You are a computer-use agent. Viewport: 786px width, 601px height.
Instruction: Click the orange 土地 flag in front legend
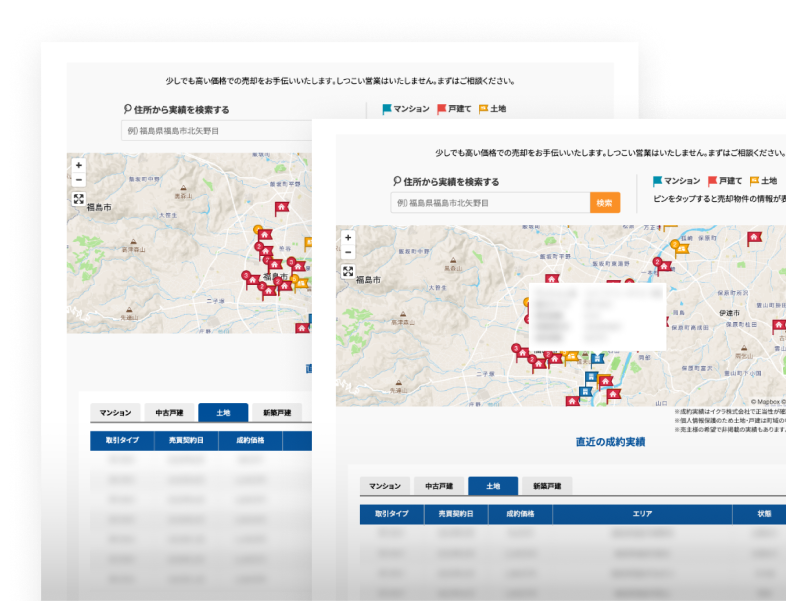[x=754, y=181]
